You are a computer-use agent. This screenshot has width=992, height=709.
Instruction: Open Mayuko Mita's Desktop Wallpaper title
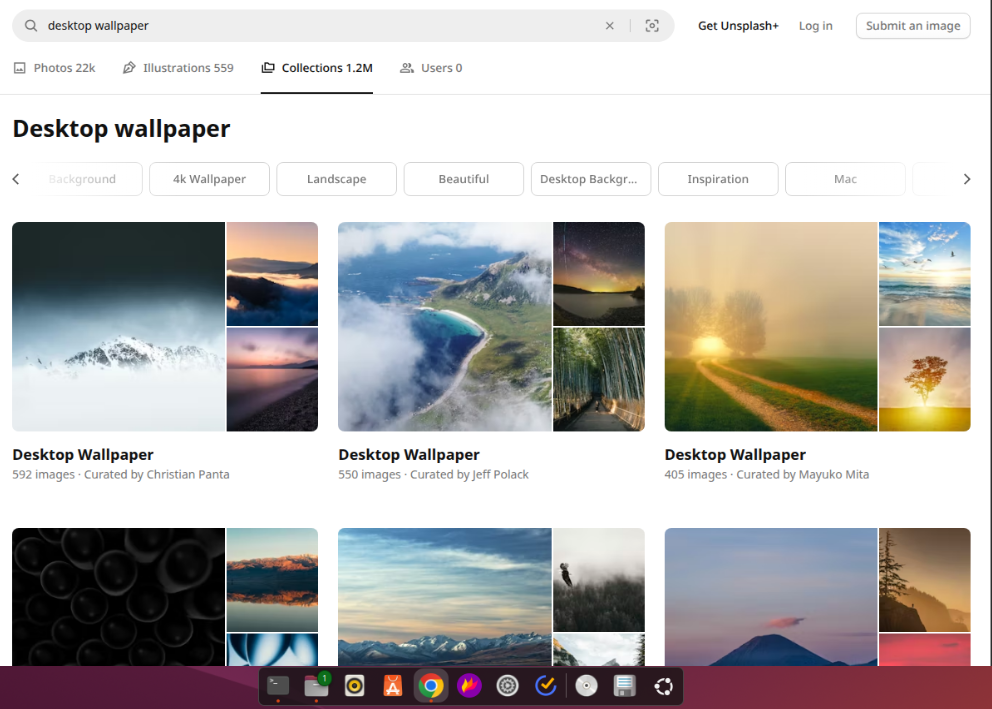click(x=735, y=455)
